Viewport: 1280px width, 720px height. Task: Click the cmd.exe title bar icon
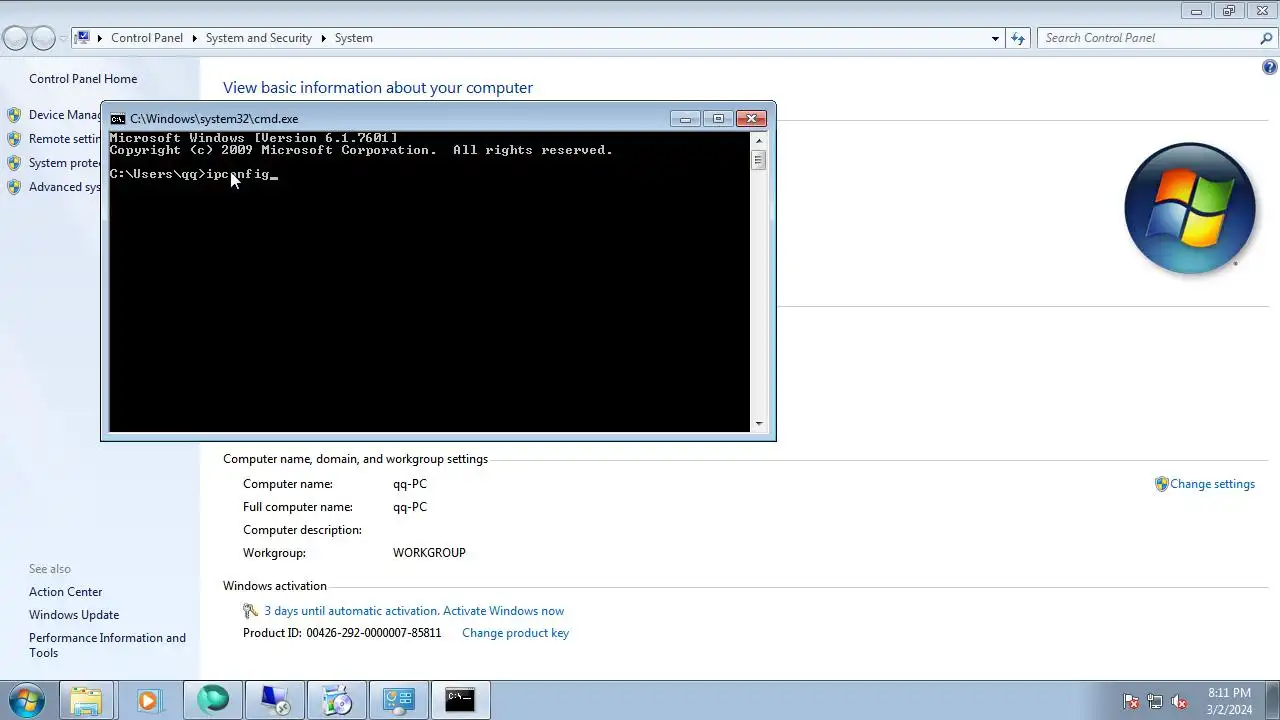tap(118, 118)
